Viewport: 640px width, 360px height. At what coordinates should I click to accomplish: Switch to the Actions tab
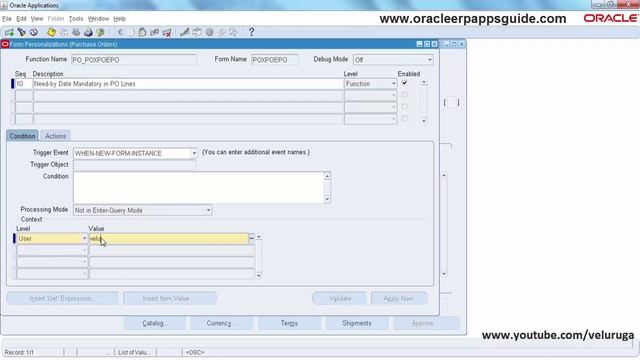56,136
